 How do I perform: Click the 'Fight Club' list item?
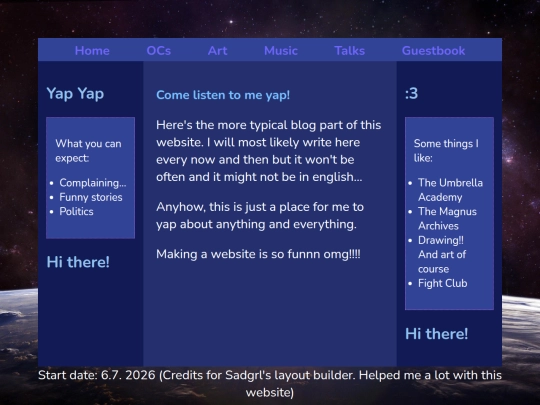pos(443,283)
